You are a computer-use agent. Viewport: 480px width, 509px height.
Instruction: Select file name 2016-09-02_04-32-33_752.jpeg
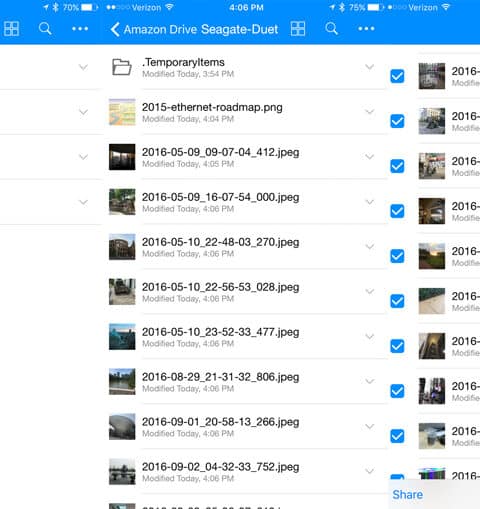coord(221,467)
